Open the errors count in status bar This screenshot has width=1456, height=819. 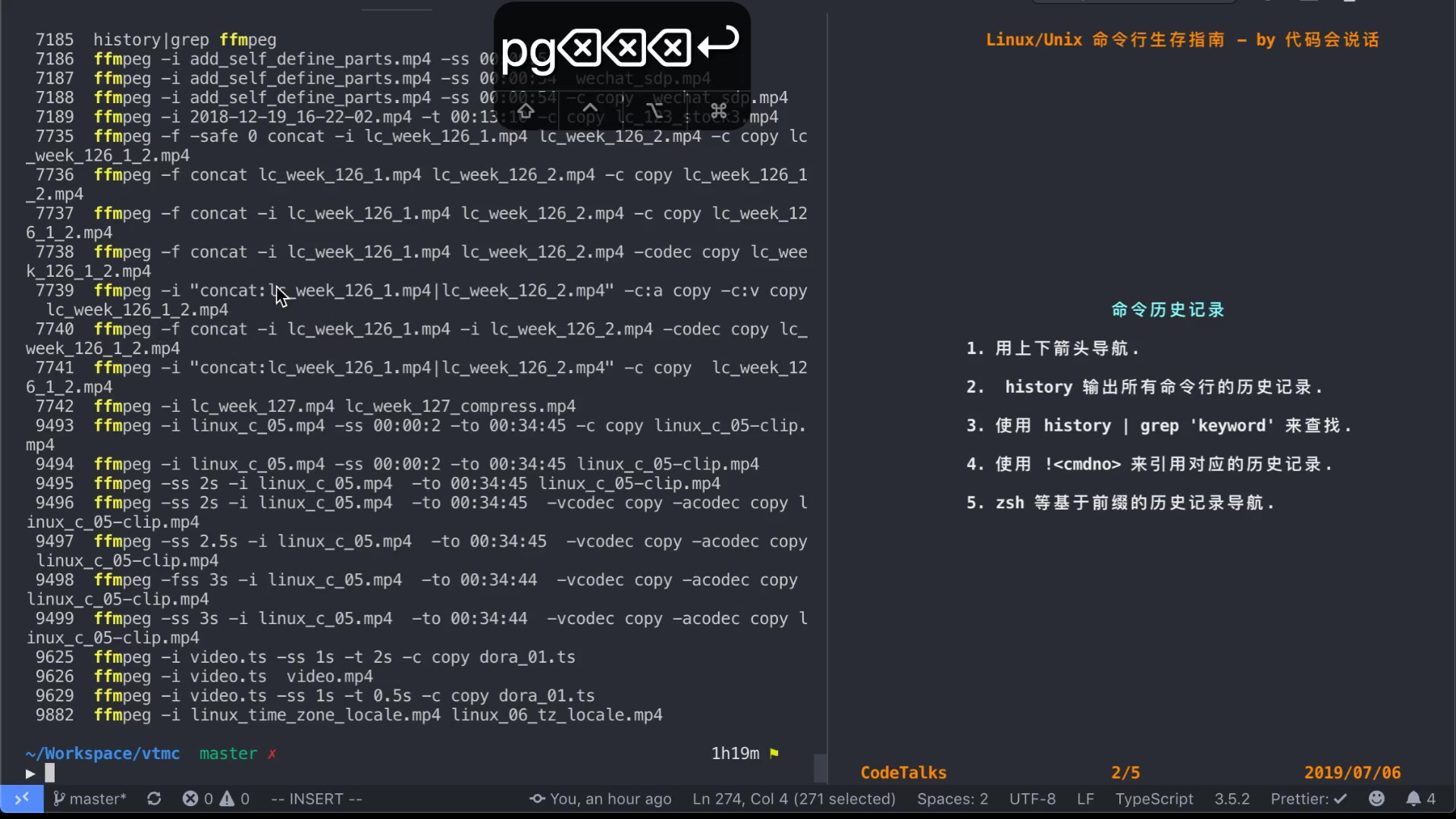coord(198,799)
